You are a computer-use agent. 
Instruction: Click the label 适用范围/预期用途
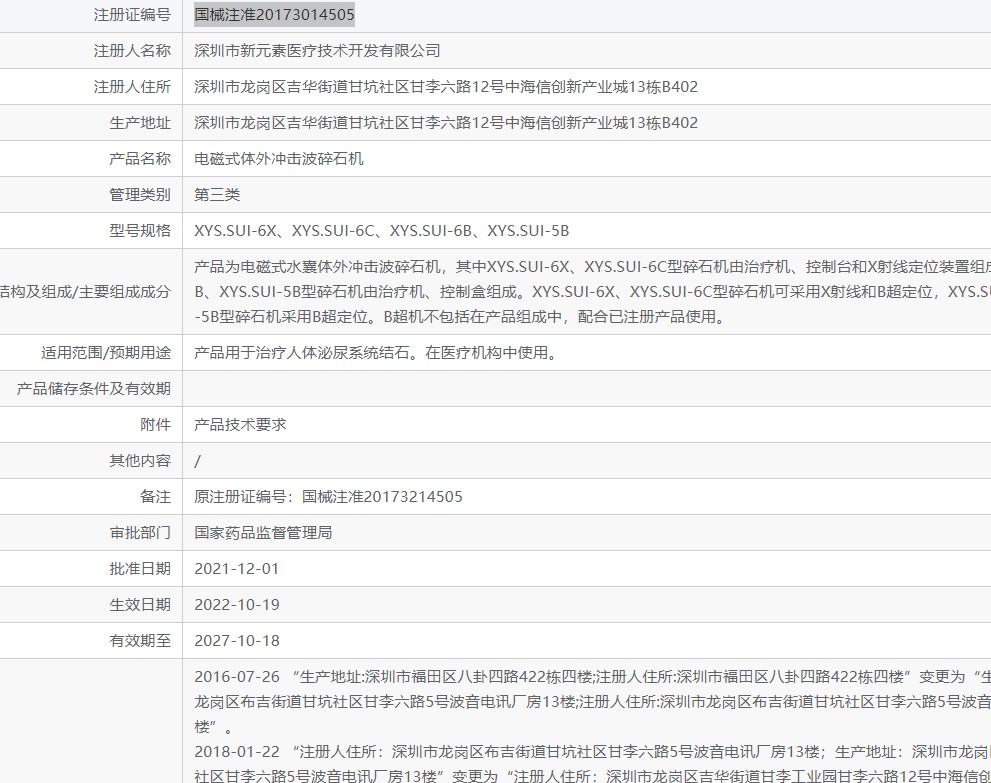pyautogui.click(x=106, y=353)
